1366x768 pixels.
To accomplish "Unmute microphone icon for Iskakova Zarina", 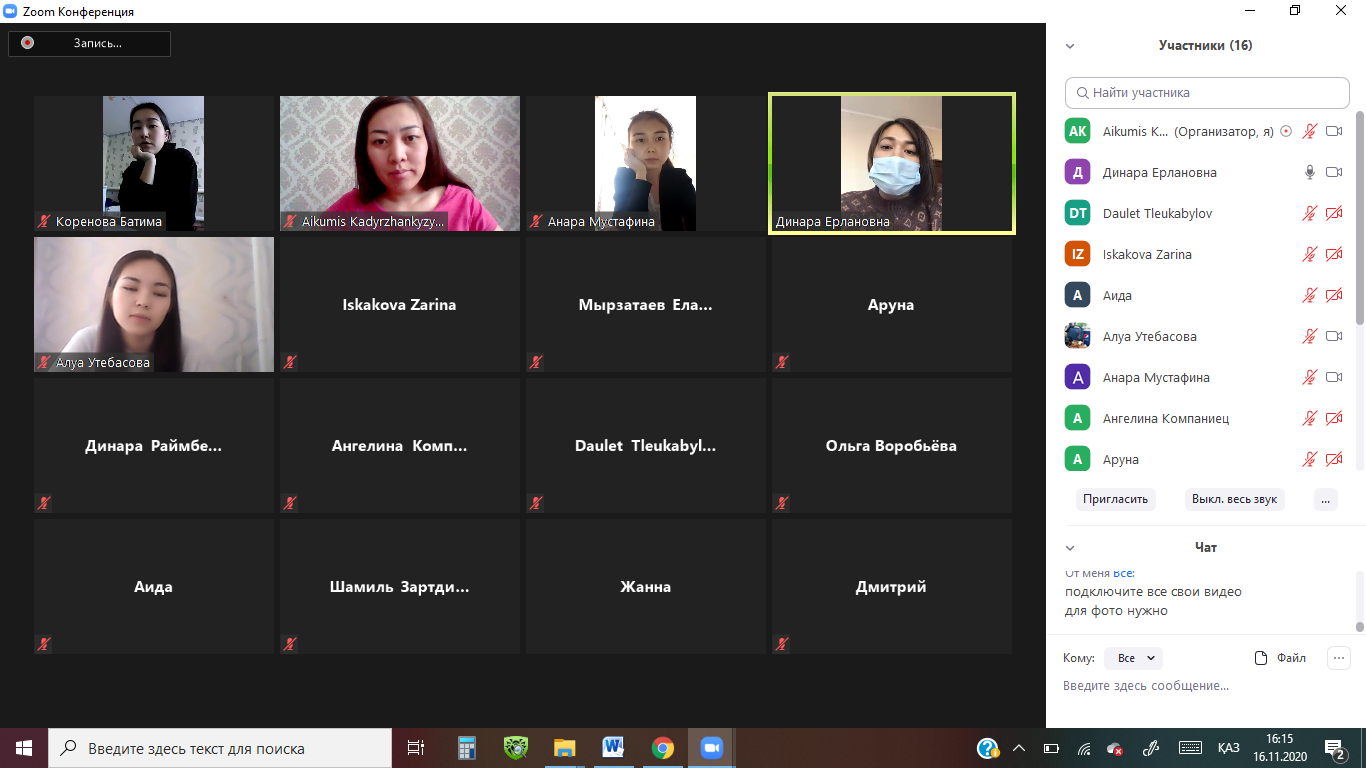I will click(x=1309, y=254).
